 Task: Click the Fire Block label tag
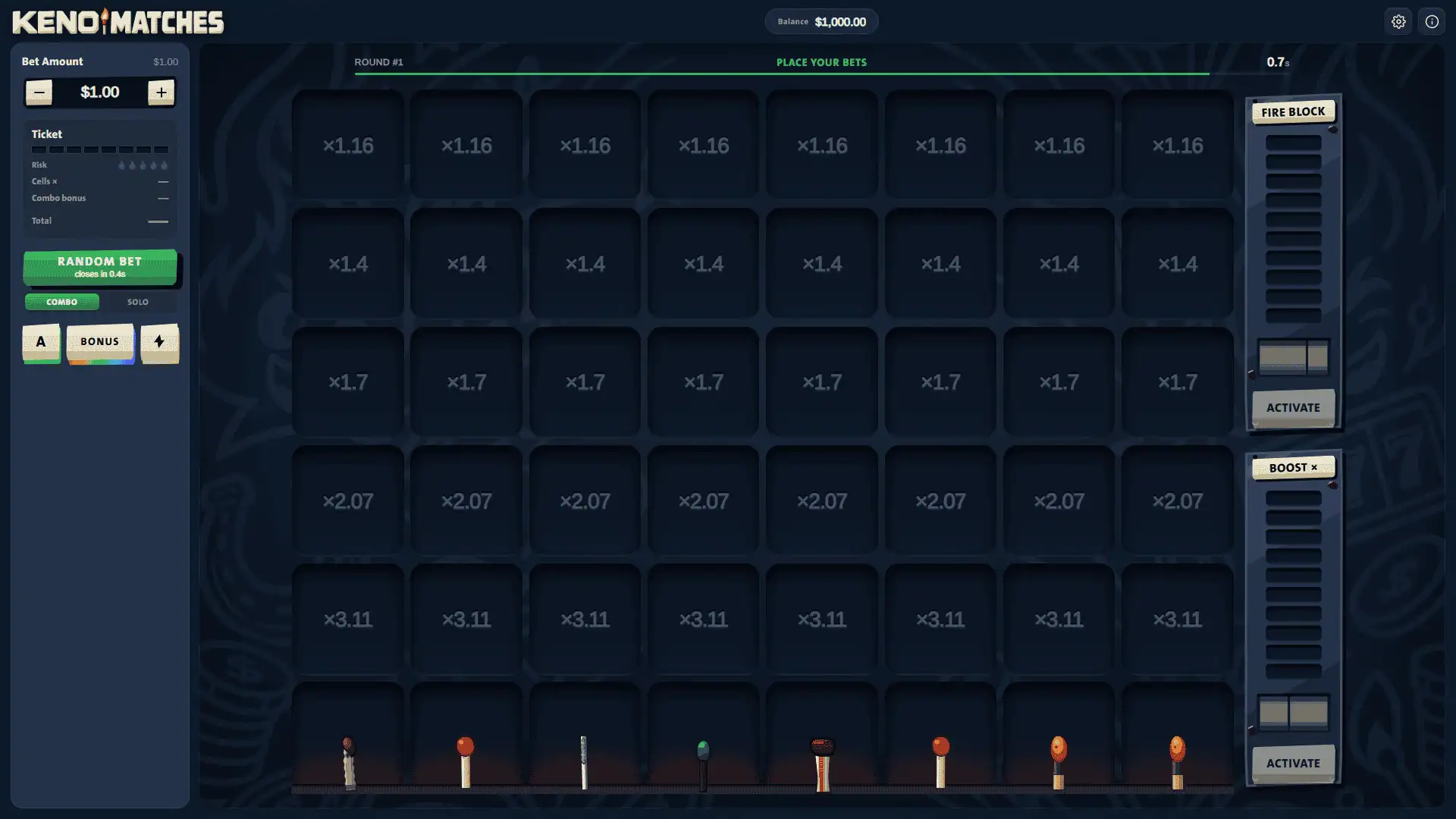(1293, 112)
